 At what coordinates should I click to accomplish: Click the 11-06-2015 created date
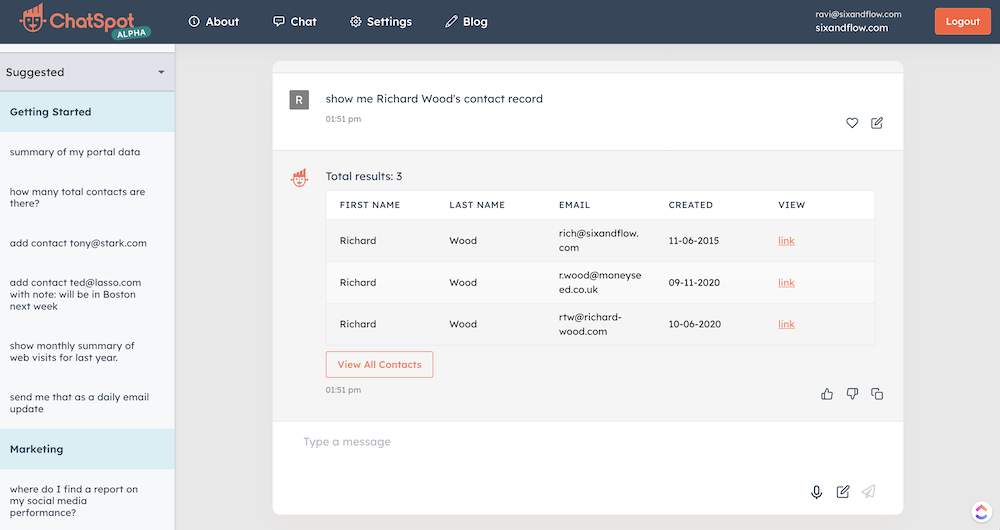[694, 240]
